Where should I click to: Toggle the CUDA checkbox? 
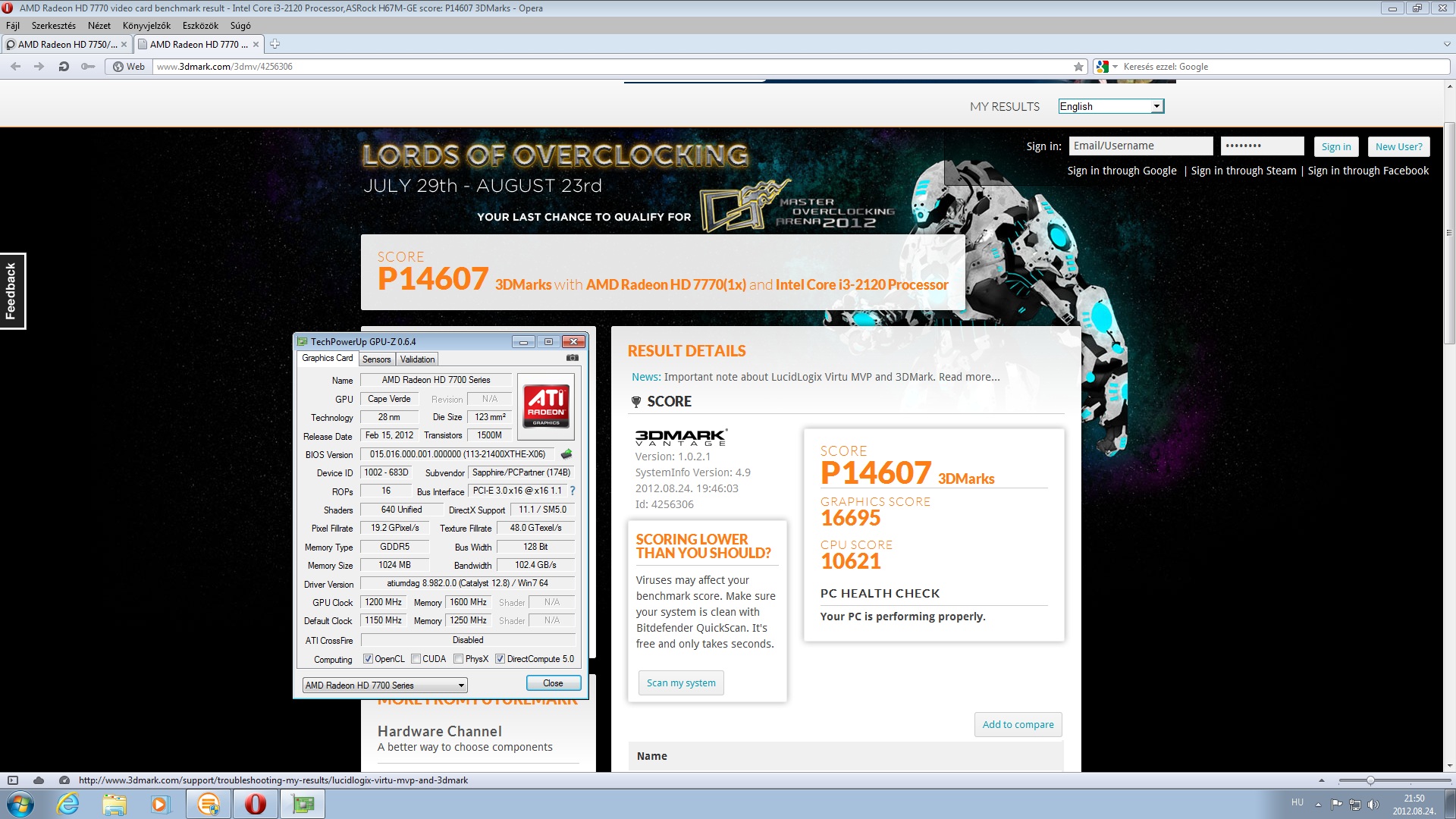[416, 659]
